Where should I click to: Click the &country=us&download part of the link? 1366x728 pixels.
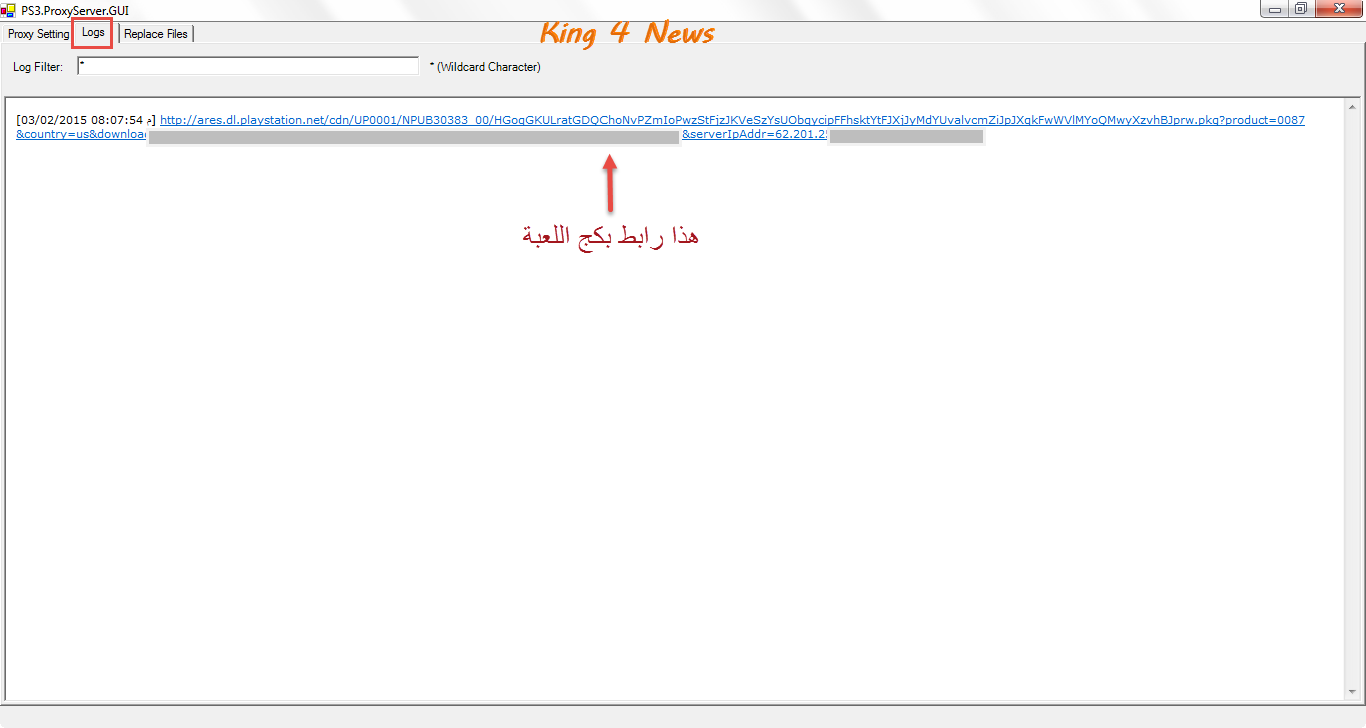click(x=80, y=134)
